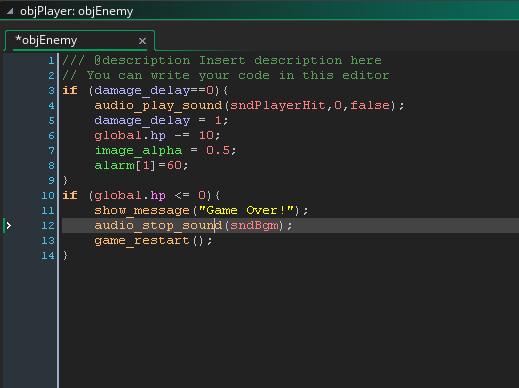Click line number 10 in the gutter

point(48,195)
